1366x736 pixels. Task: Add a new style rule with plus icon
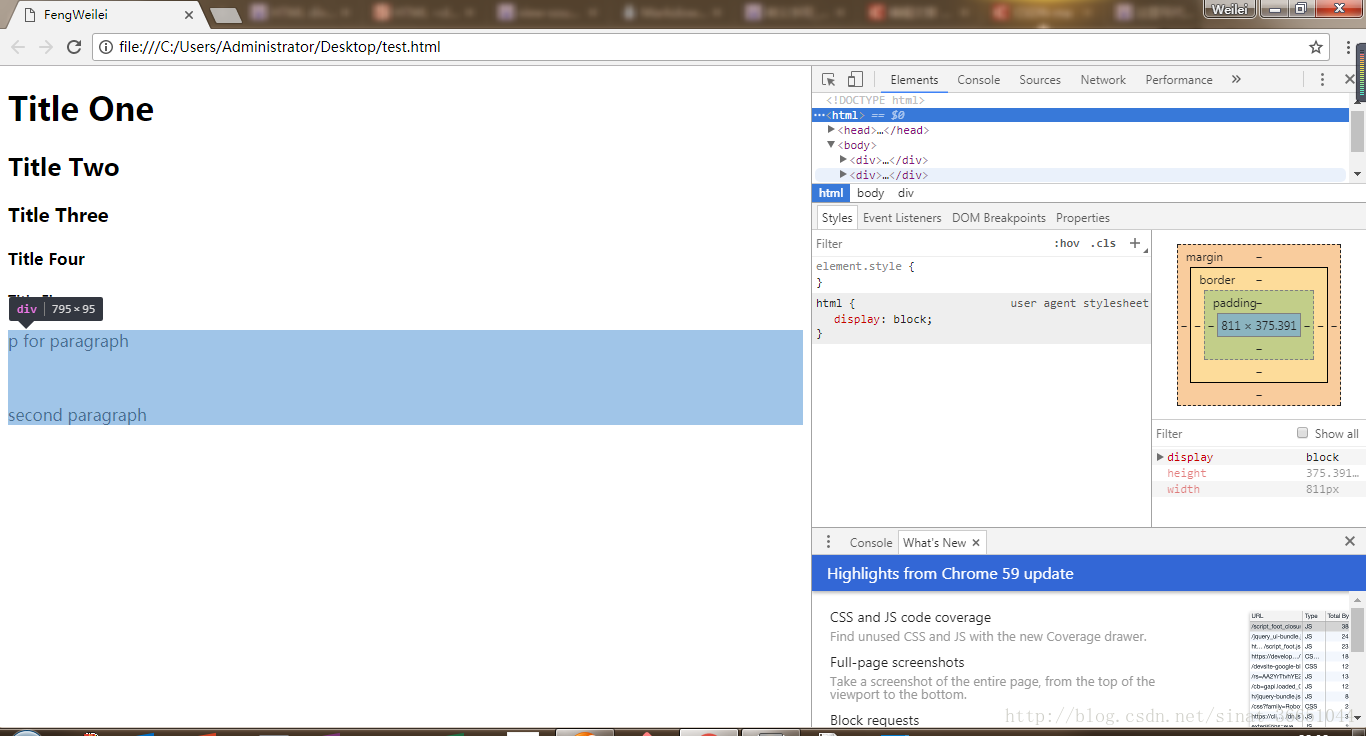click(x=1135, y=243)
